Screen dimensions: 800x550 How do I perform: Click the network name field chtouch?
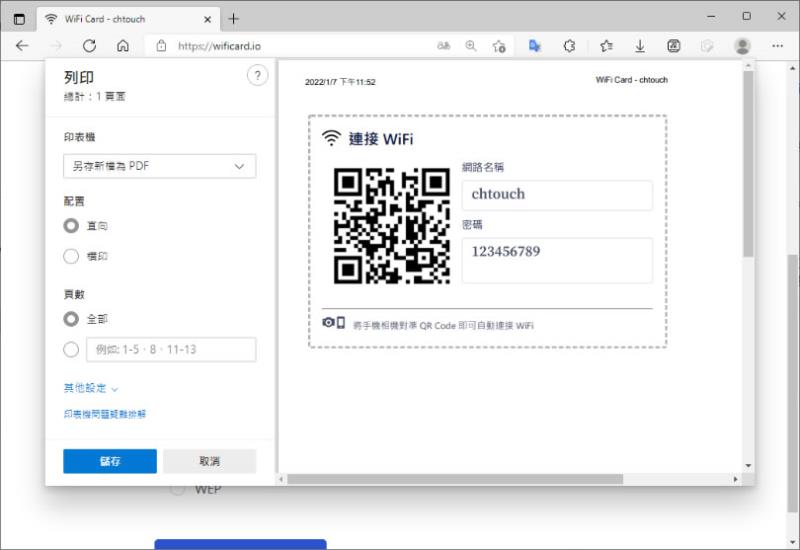point(557,195)
